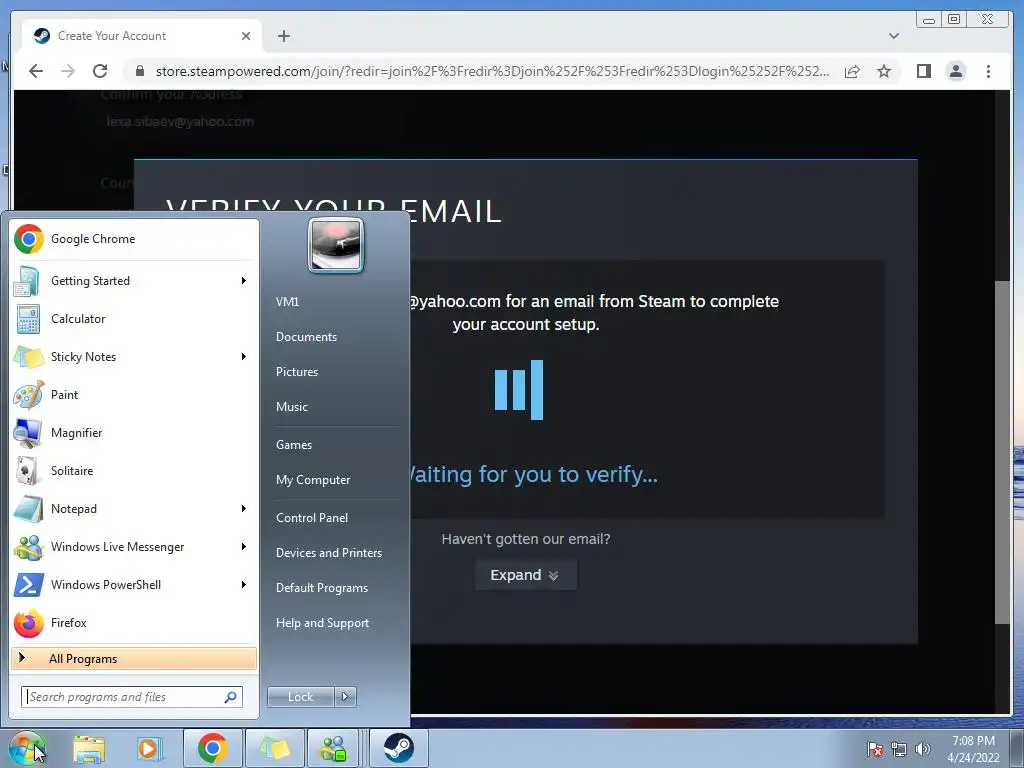Open Pictures from Start menu
The width and height of the screenshot is (1024, 768).
point(297,372)
